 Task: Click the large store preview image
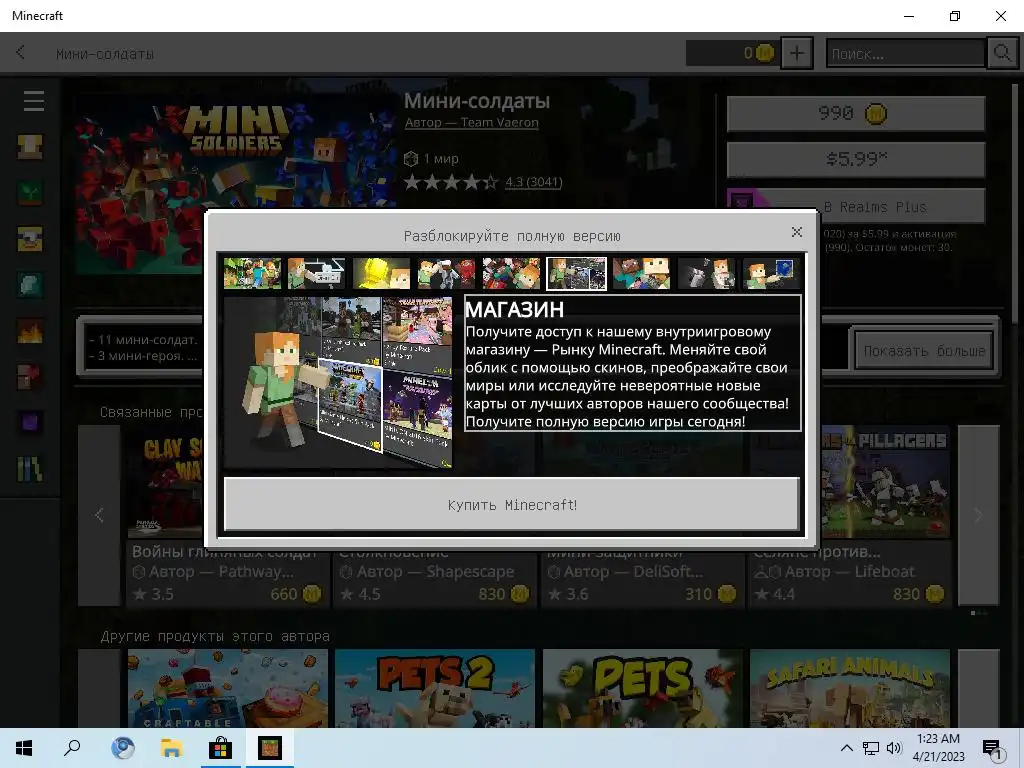click(x=338, y=383)
